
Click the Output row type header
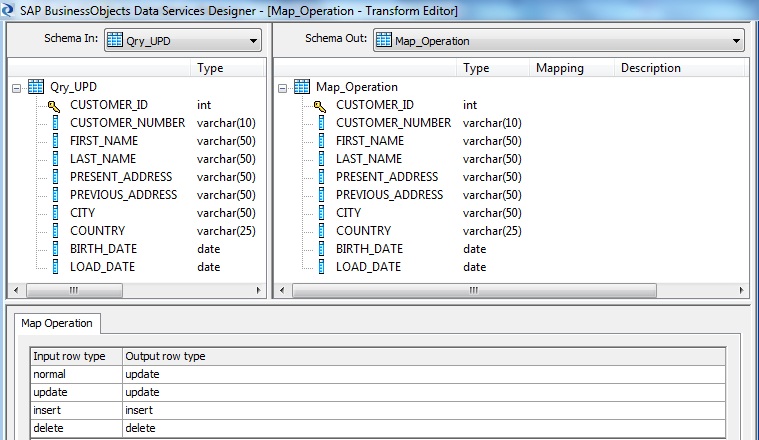click(424, 356)
